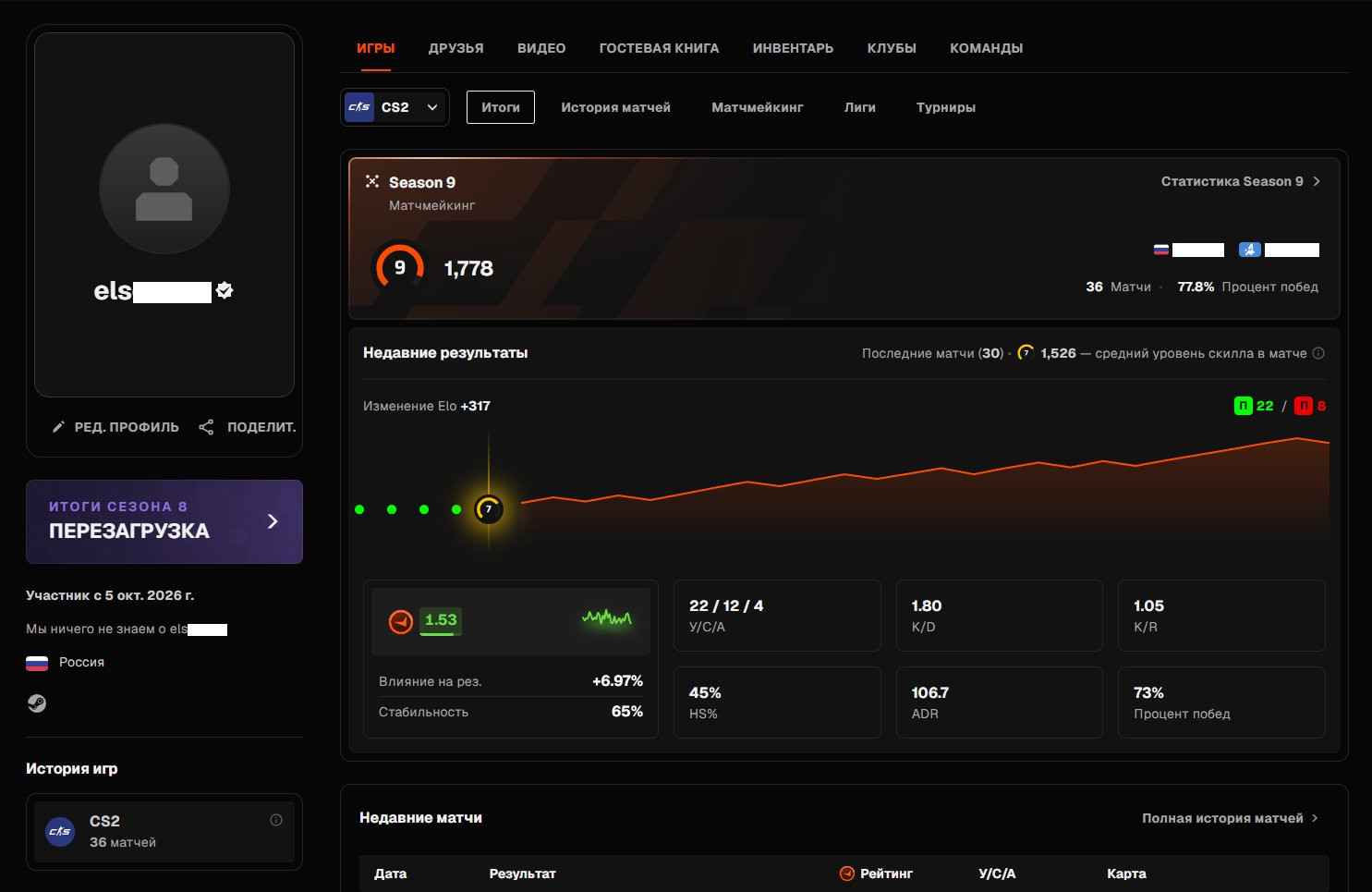Open the CS2 game selector dropdown
The height and width of the screenshot is (892, 1372).
395,107
